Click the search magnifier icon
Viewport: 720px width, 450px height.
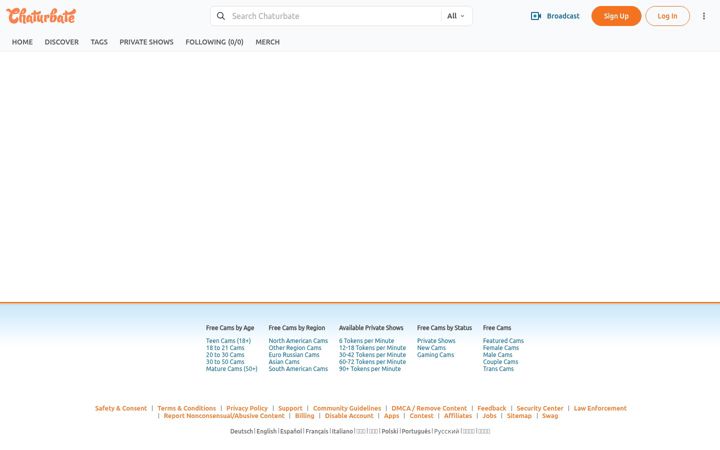click(x=221, y=16)
